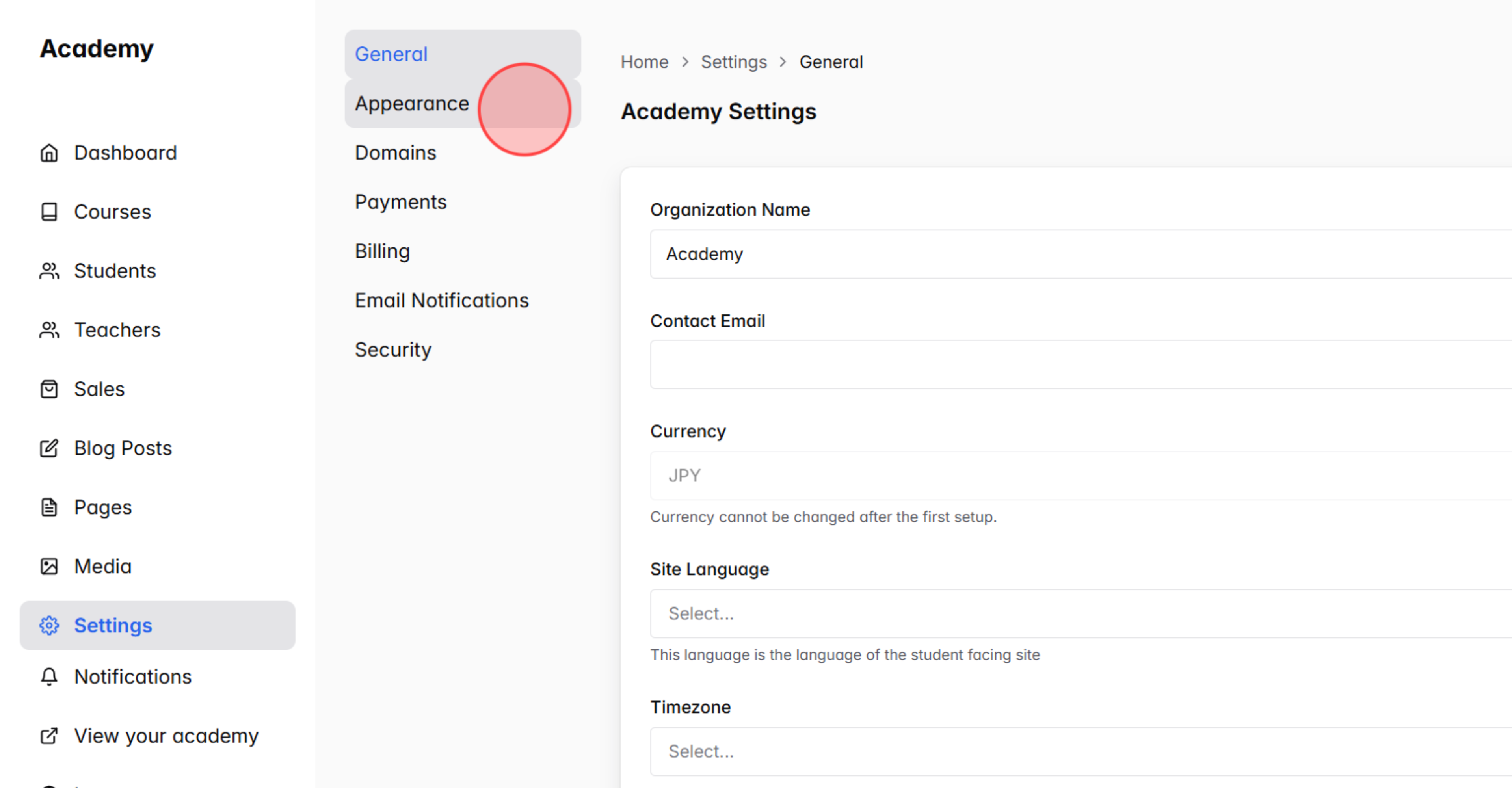Open Students via the people icon
1512x788 pixels.
coord(49,271)
